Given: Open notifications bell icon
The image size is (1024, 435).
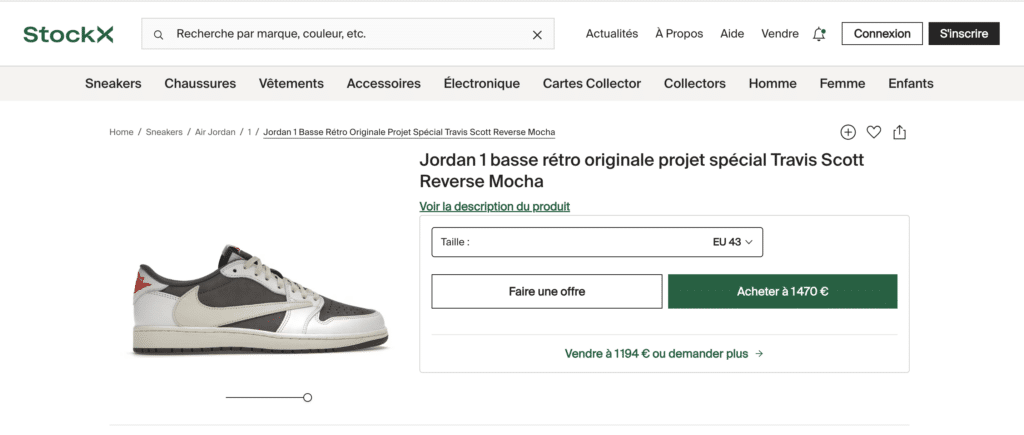Looking at the screenshot, I should click(x=819, y=34).
